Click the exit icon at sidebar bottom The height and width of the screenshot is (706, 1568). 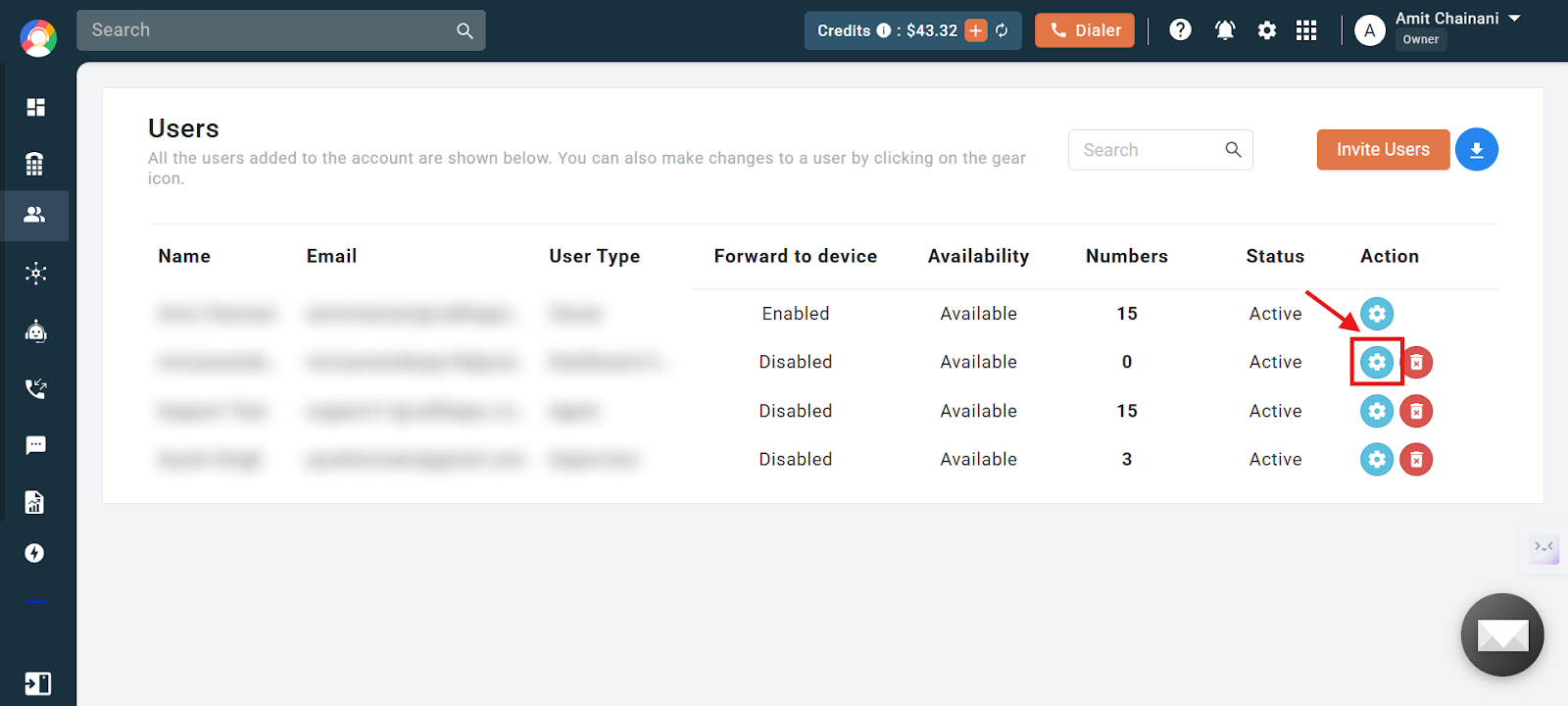click(x=37, y=683)
